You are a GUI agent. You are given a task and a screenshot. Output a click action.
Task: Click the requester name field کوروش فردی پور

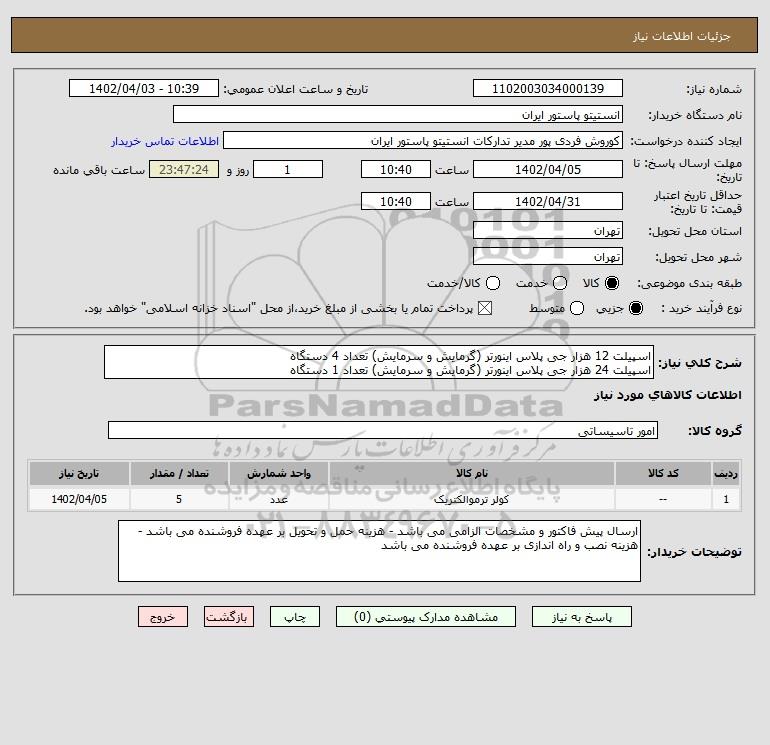pyautogui.click(x=423, y=140)
